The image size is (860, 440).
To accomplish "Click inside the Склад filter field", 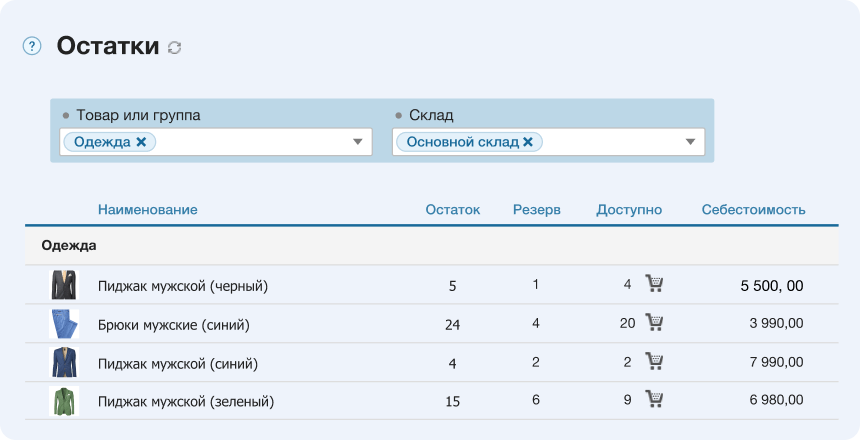I will click(610, 142).
